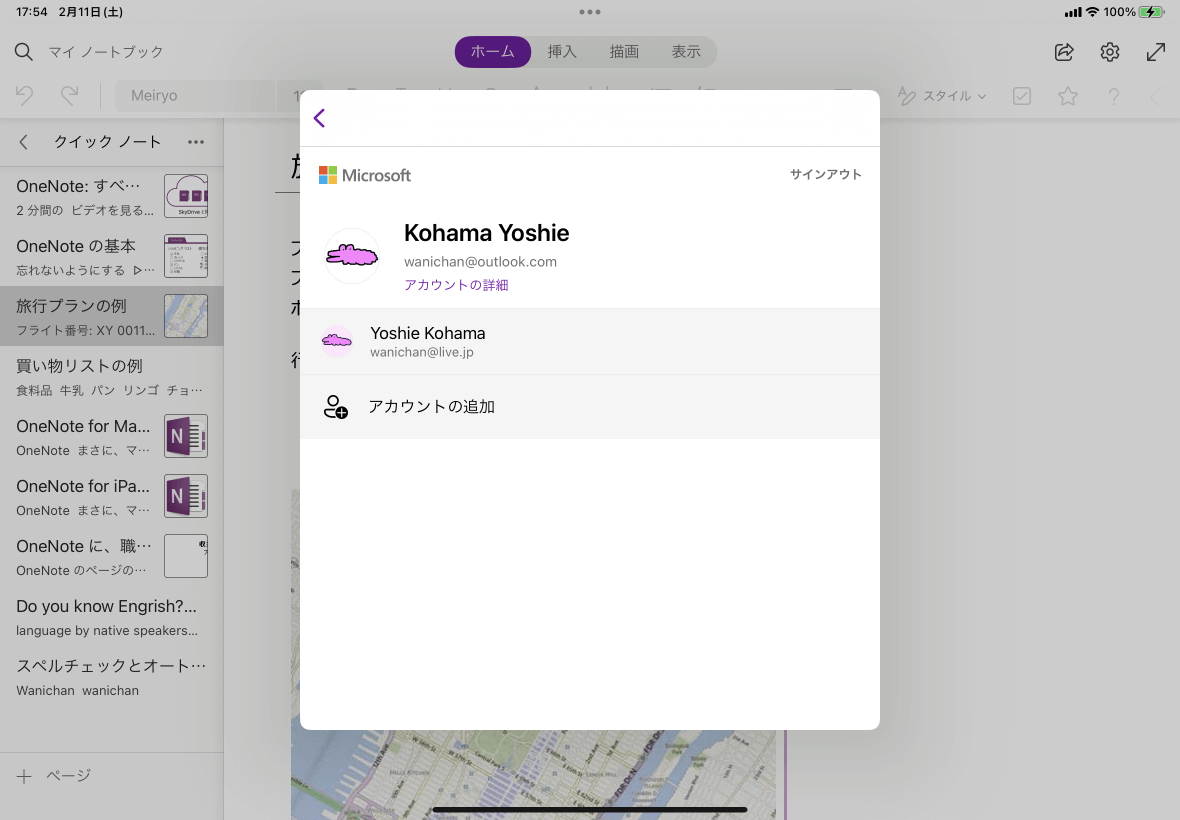The image size is (1180, 820).
Task: Click the OneNote logo thumbnail for OneNote for Ma...
Action: point(186,436)
